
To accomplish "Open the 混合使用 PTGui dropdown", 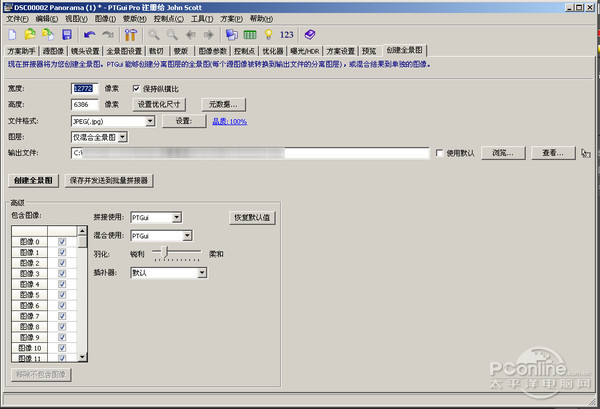I will [187, 236].
